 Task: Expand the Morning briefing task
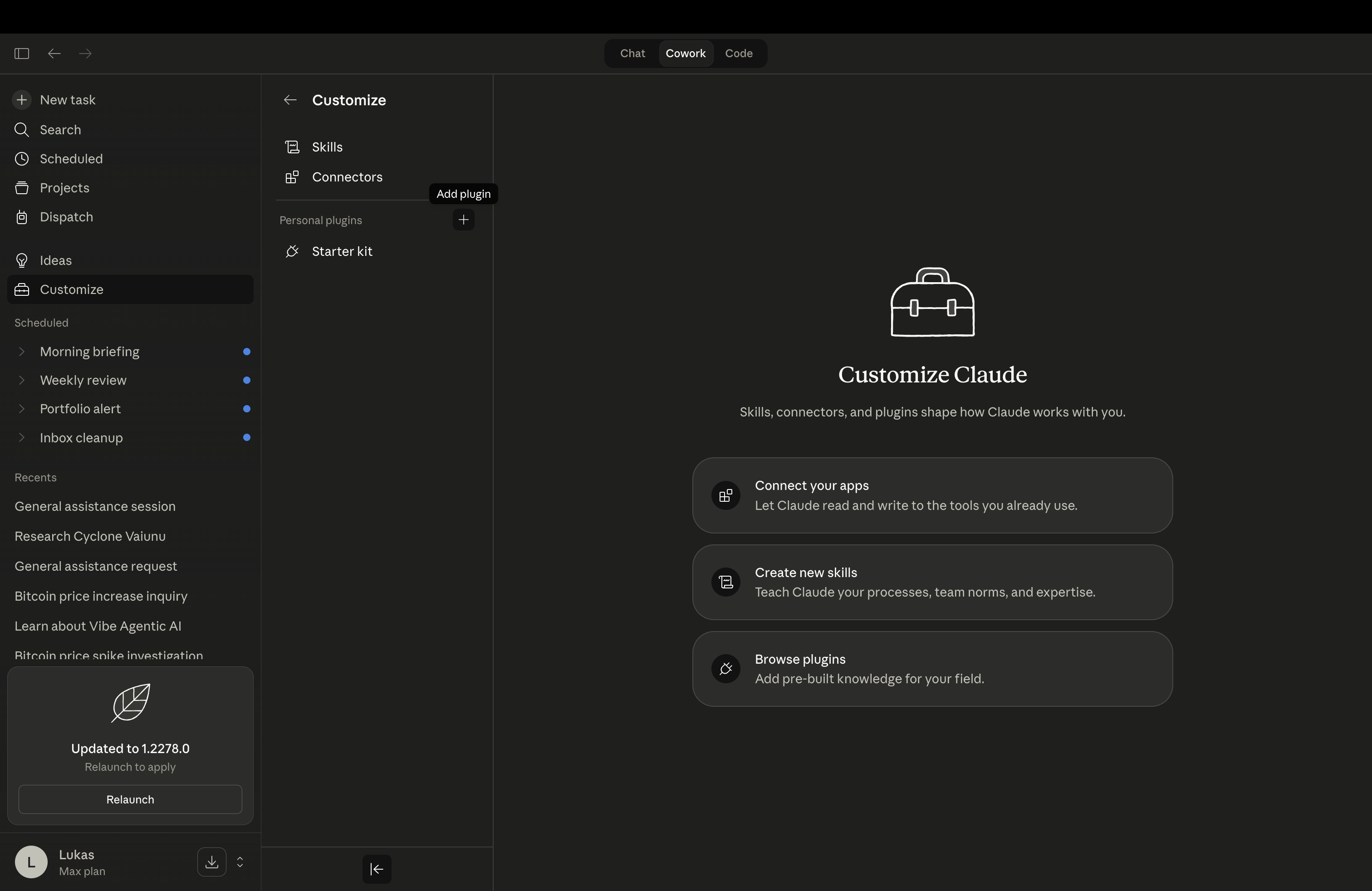tap(22, 352)
